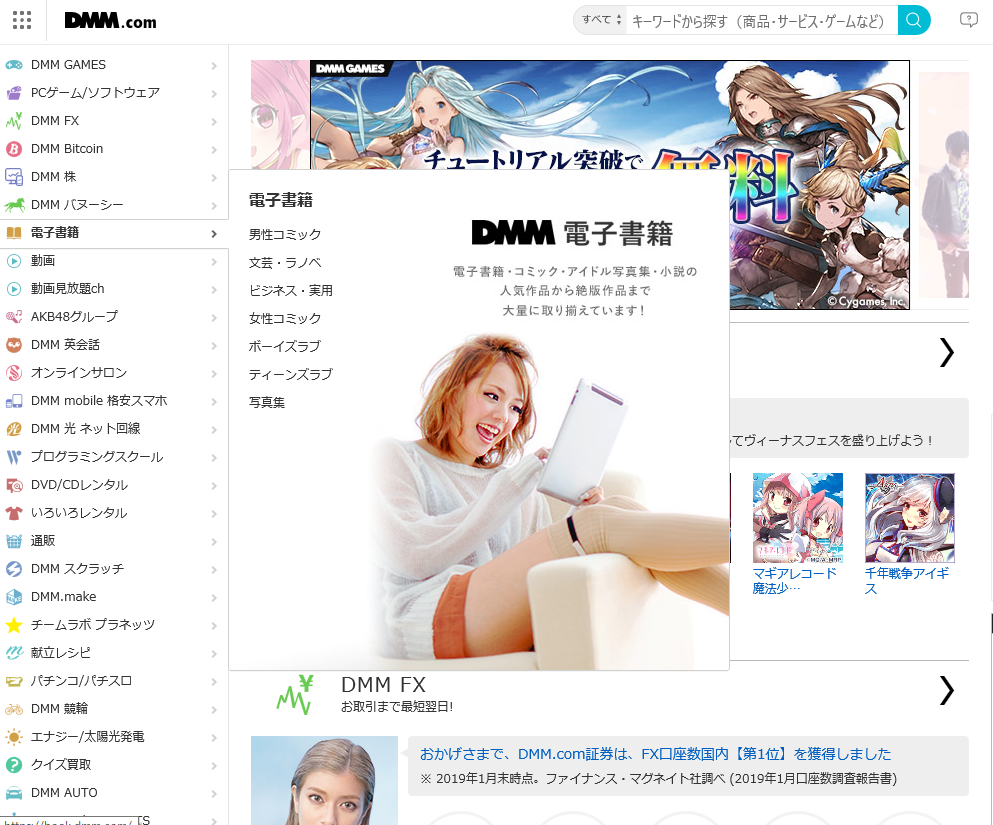Image resolution: width=993 pixels, height=825 pixels.
Task: Open the DMM FX section heading
Action: click(383, 684)
